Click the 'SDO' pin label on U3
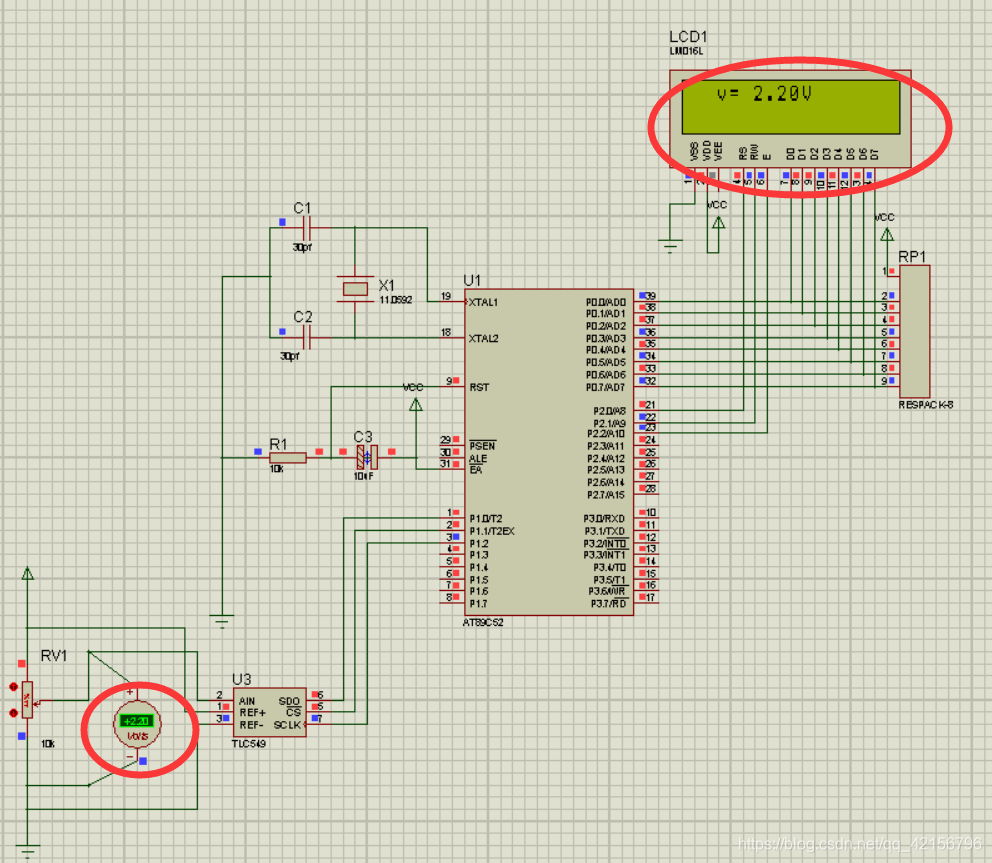The height and width of the screenshot is (863, 992). point(289,701)
